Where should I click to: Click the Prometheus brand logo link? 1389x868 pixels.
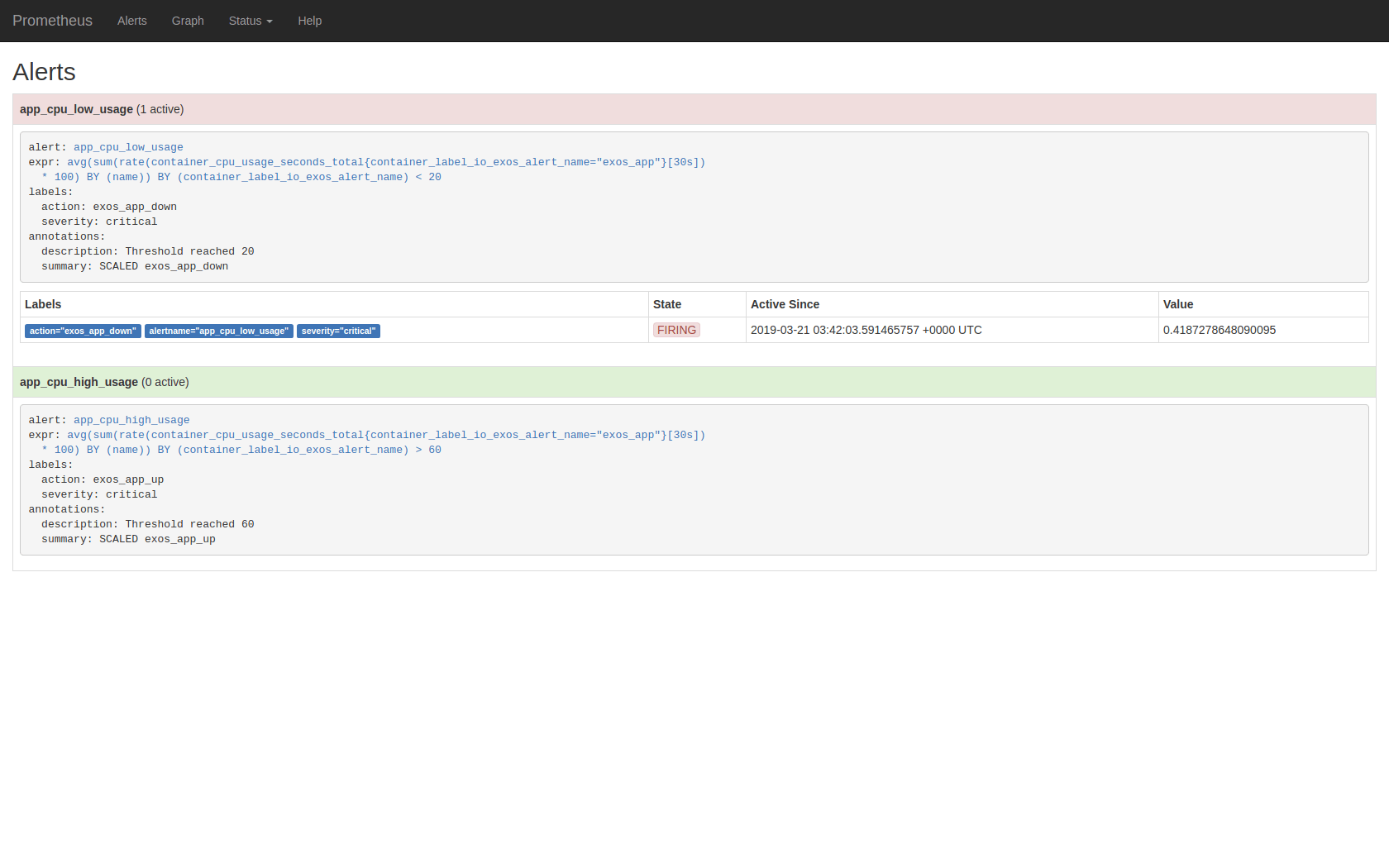[52, 21]
